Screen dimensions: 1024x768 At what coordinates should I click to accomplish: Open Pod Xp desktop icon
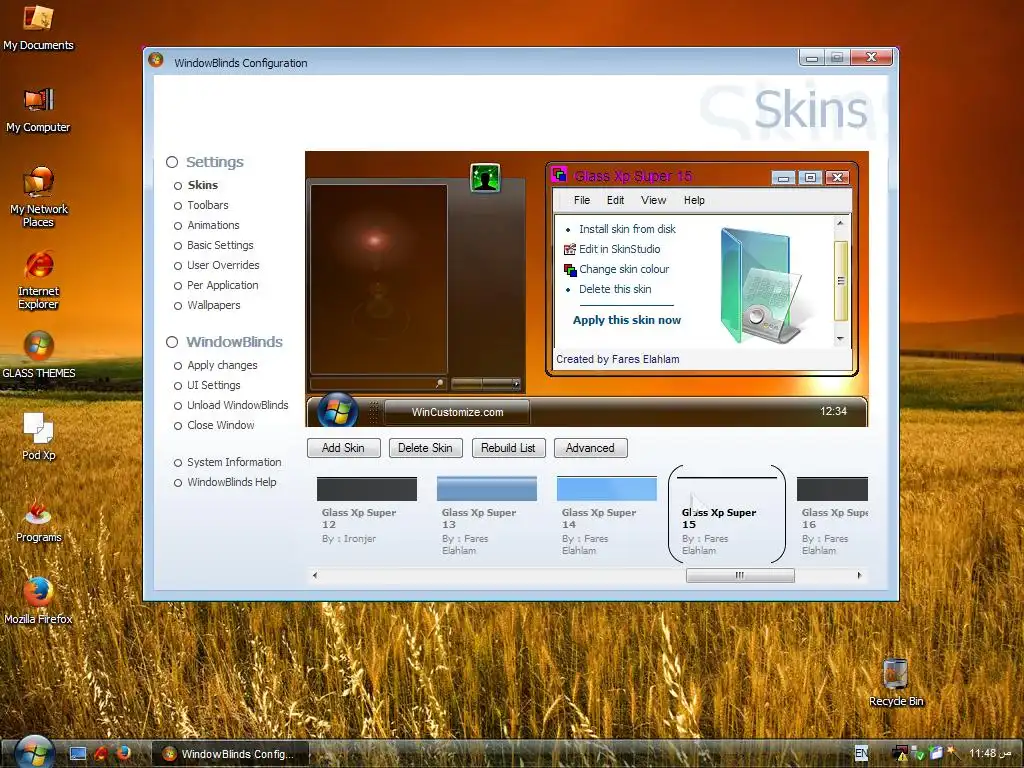(x=39, y=436)
